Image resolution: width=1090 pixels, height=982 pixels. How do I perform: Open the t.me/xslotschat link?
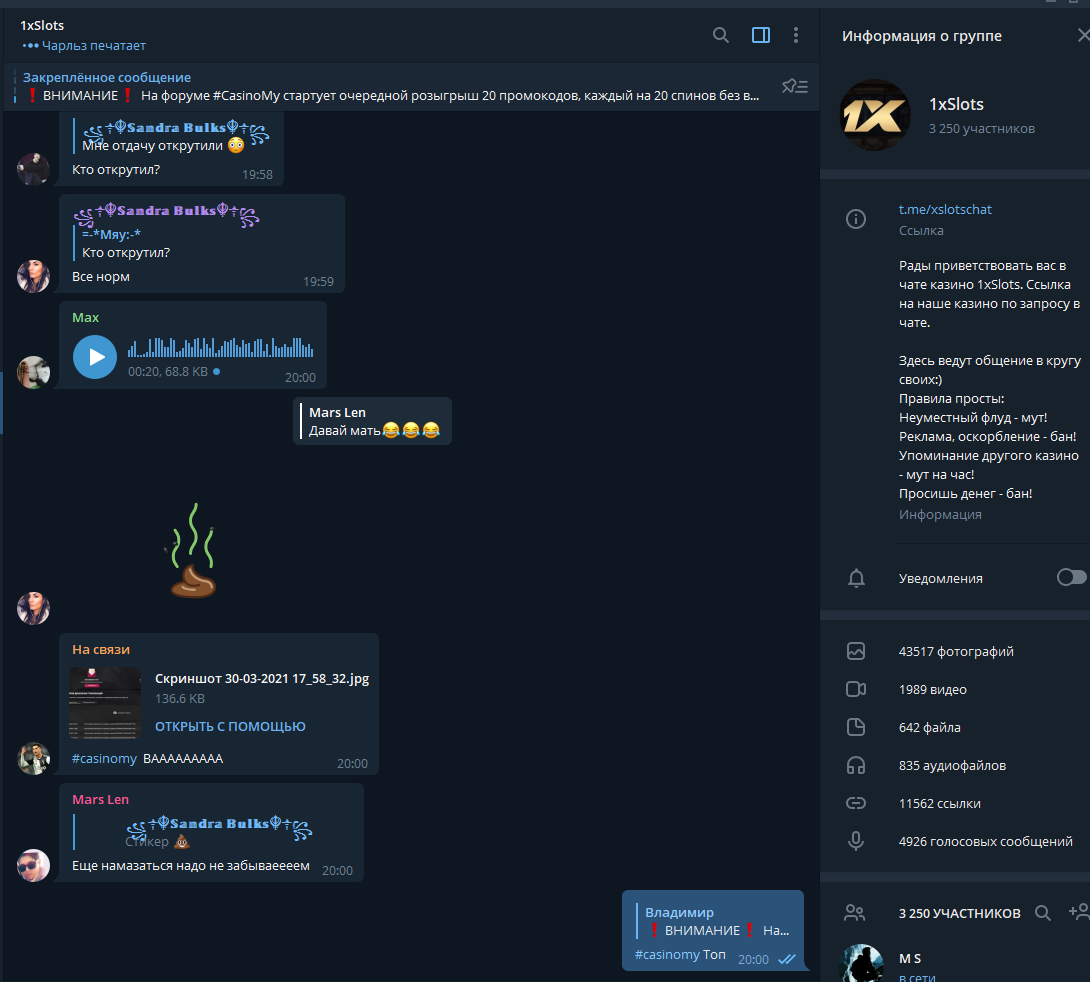[x=945, y=209]
